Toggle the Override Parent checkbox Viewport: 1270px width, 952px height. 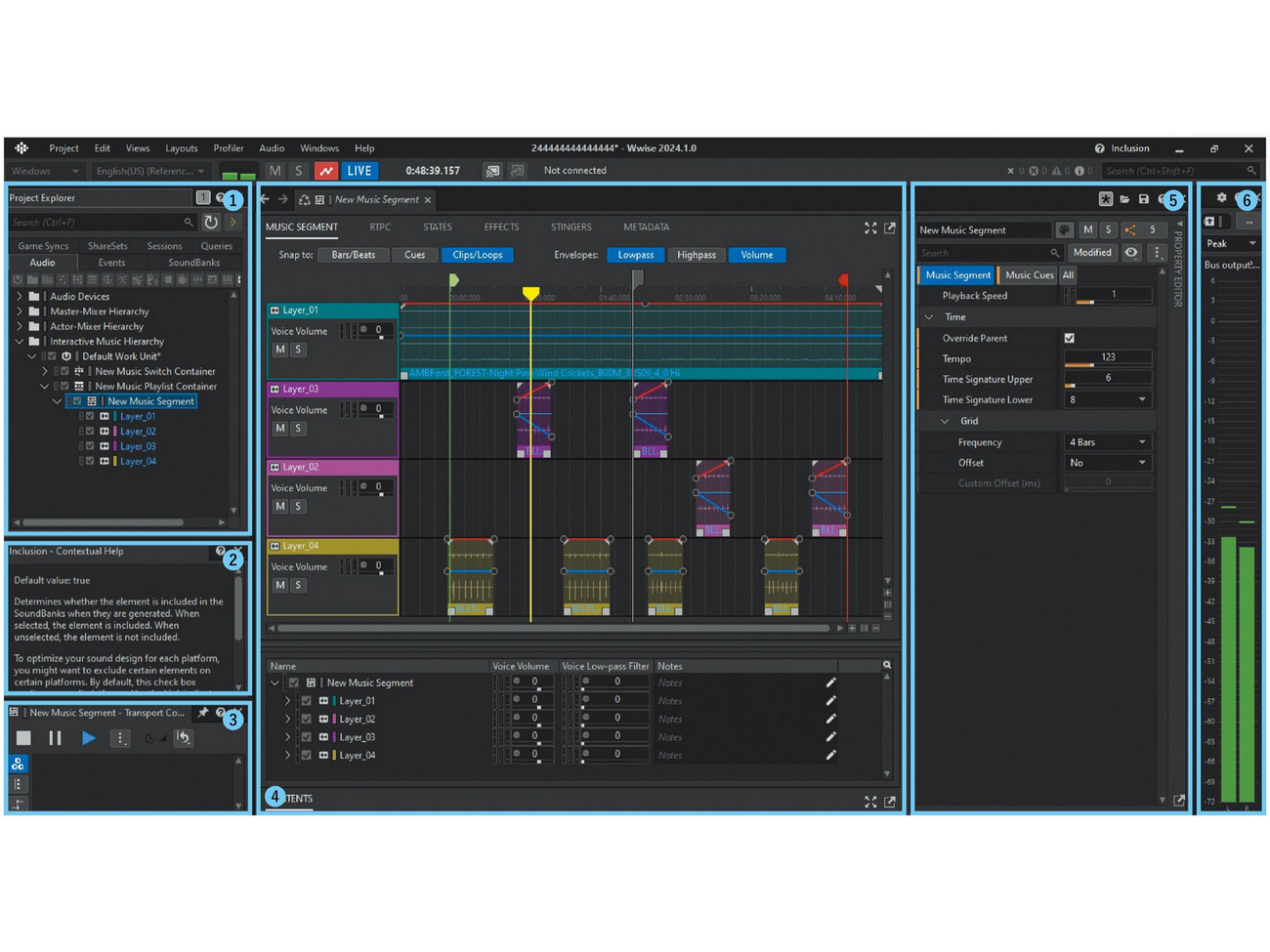coord(1069,338)
